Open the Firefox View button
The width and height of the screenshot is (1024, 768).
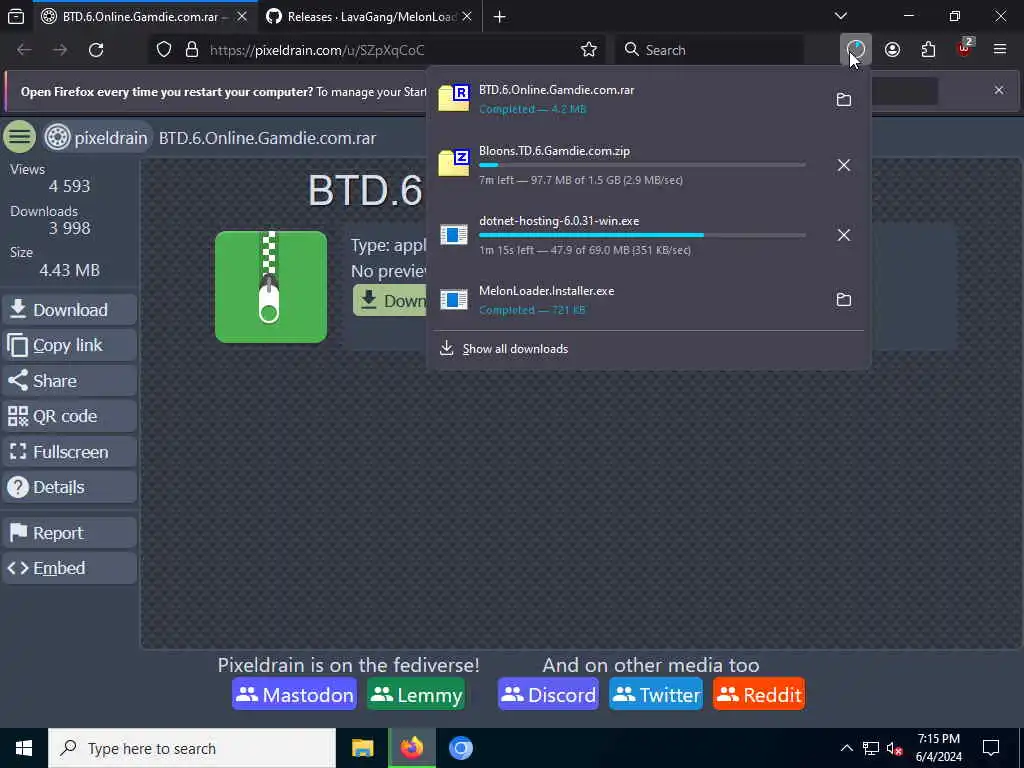click(x=16, y=16)
